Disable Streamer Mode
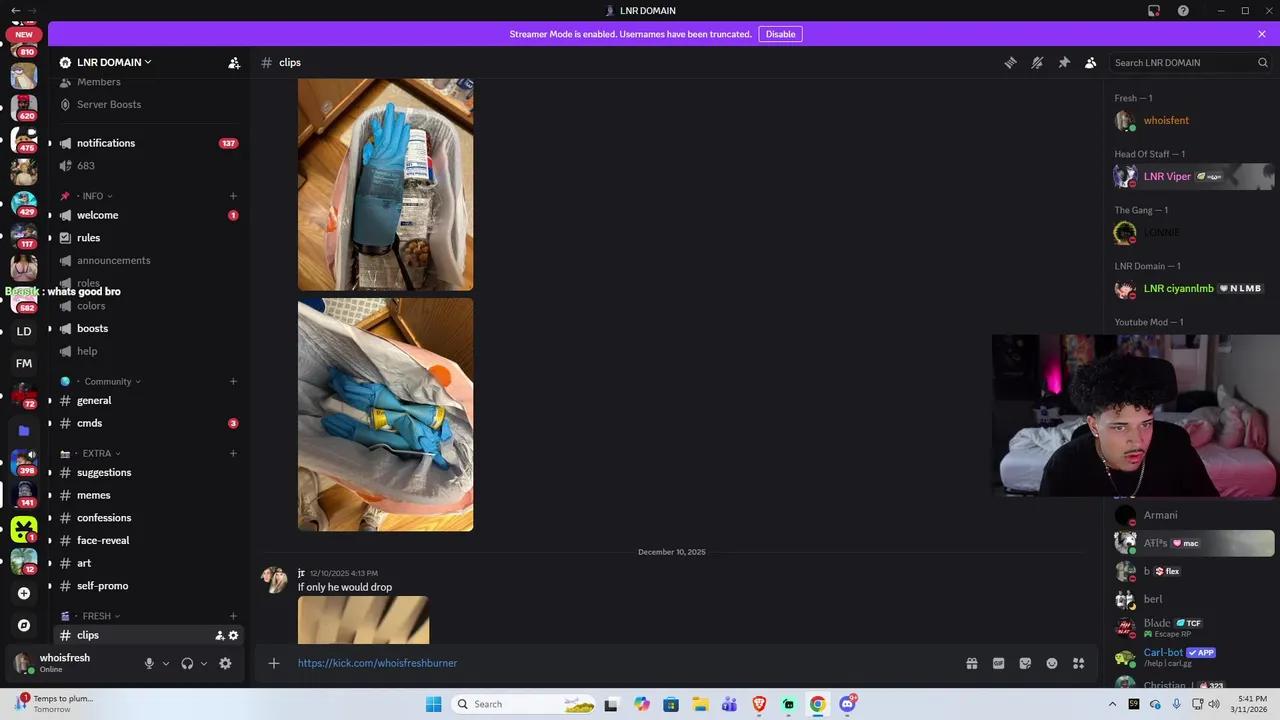The height and width of the screenshot is (720, 1280). [780, 33]
